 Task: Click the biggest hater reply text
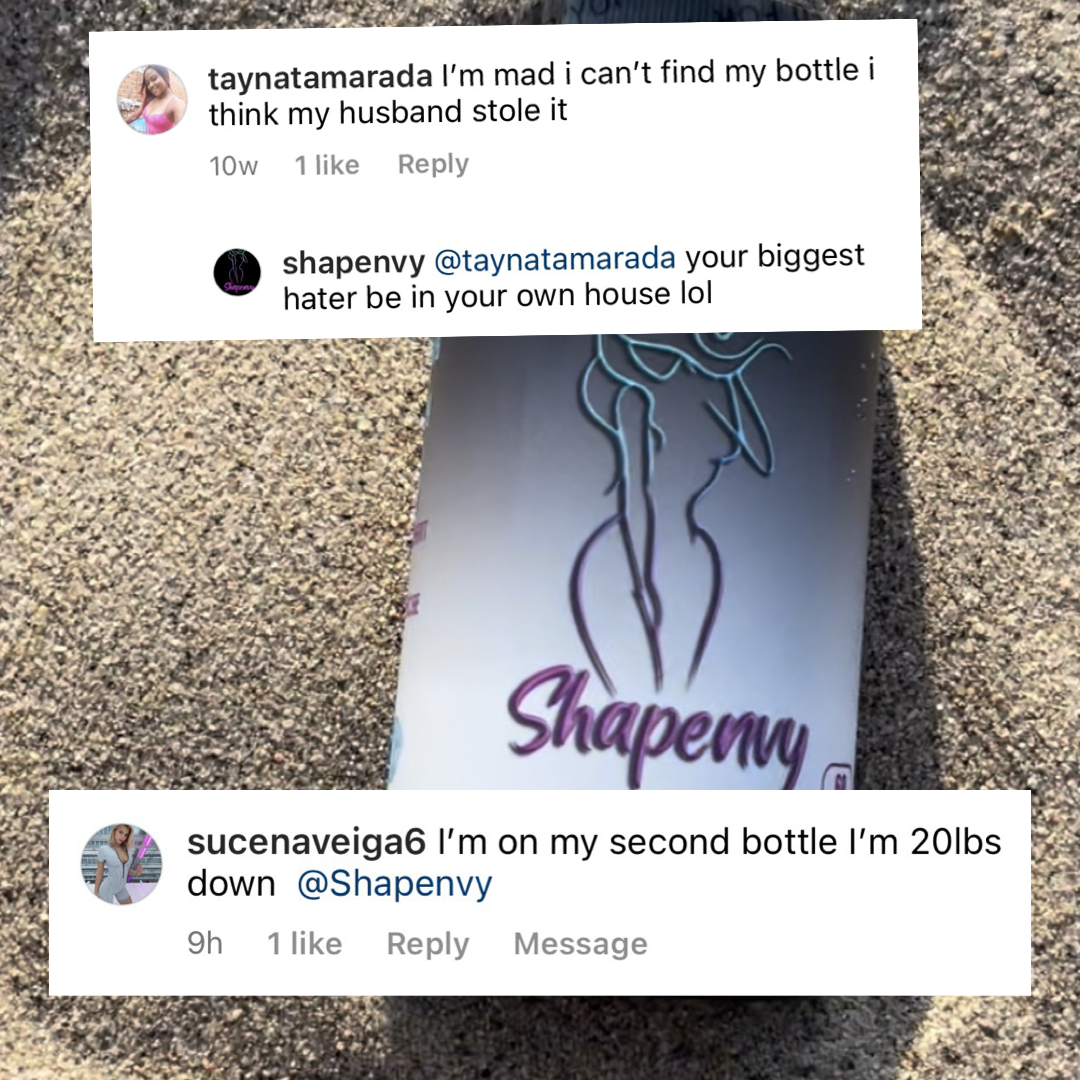coord(574,278)
